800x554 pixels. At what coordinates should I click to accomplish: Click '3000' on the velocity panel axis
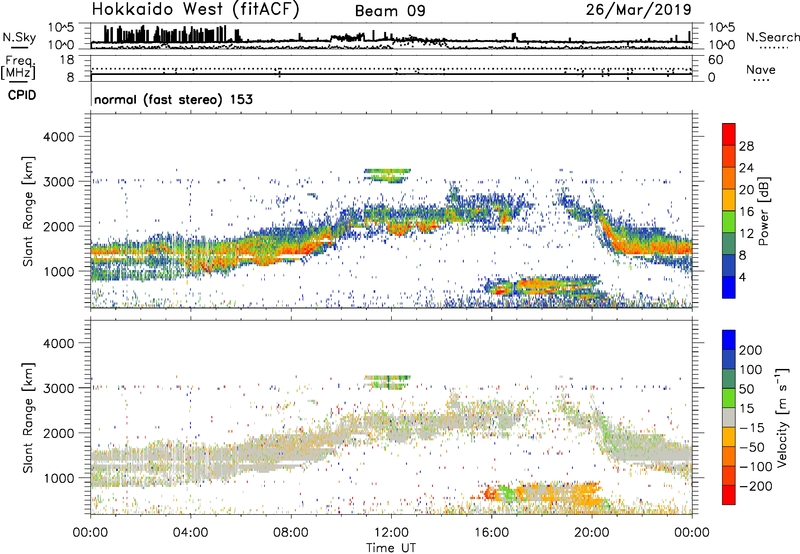coord(59,388)
